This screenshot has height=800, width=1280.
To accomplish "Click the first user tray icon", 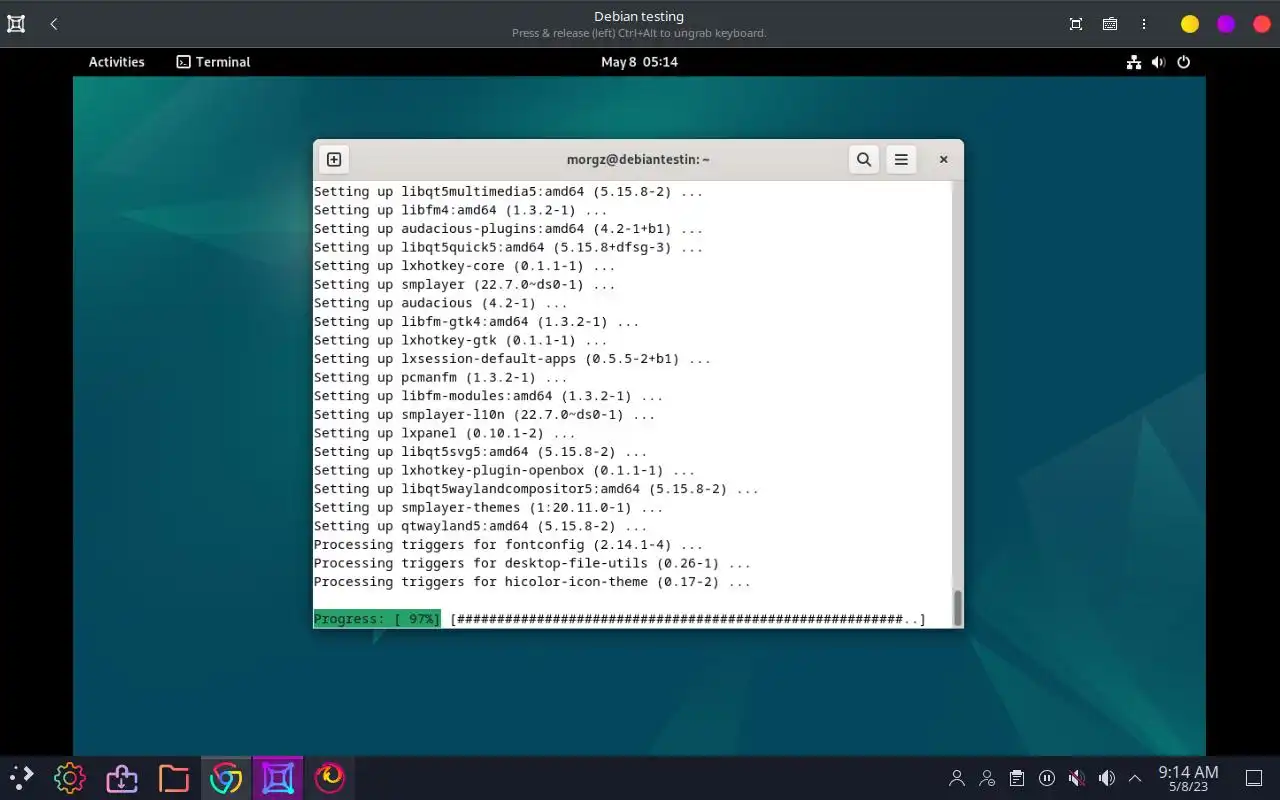I will tap(957, 778).
